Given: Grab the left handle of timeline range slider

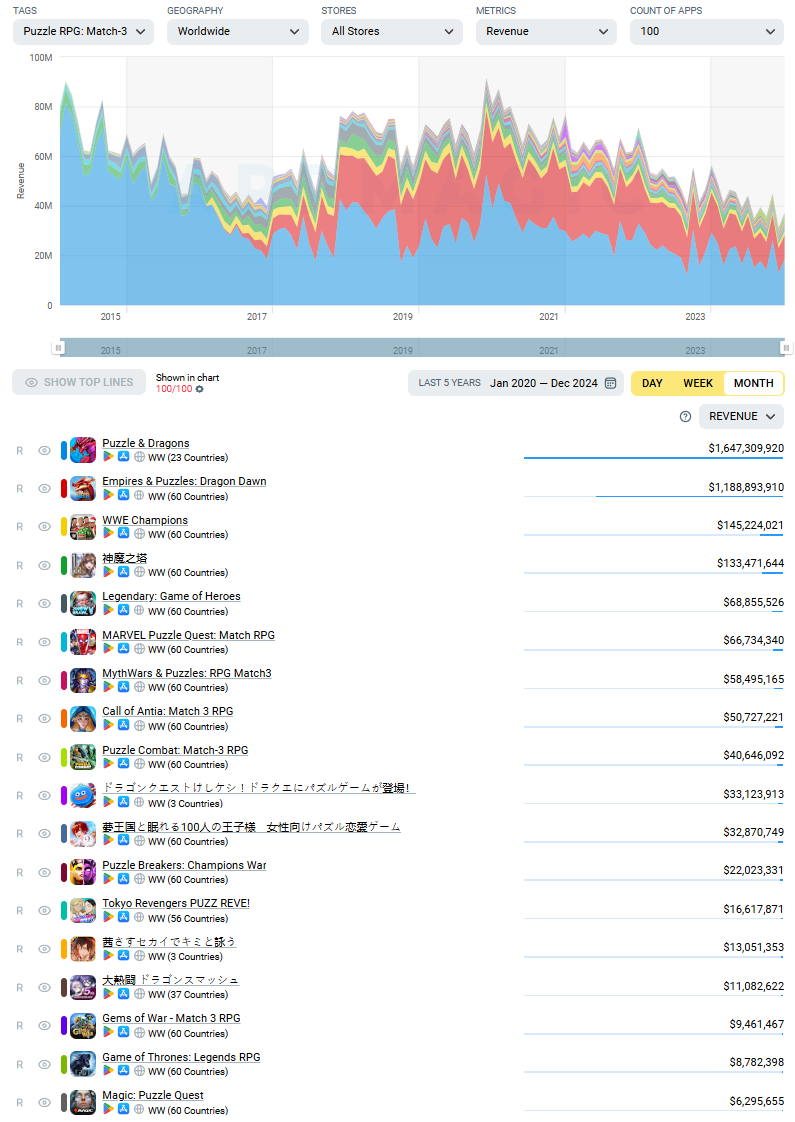Looking at the screenshot, I should [x=58, y=348].
